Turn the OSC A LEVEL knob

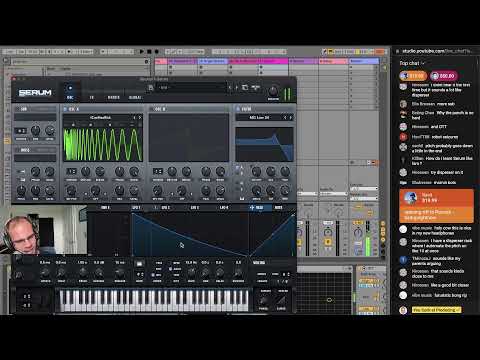134,191
